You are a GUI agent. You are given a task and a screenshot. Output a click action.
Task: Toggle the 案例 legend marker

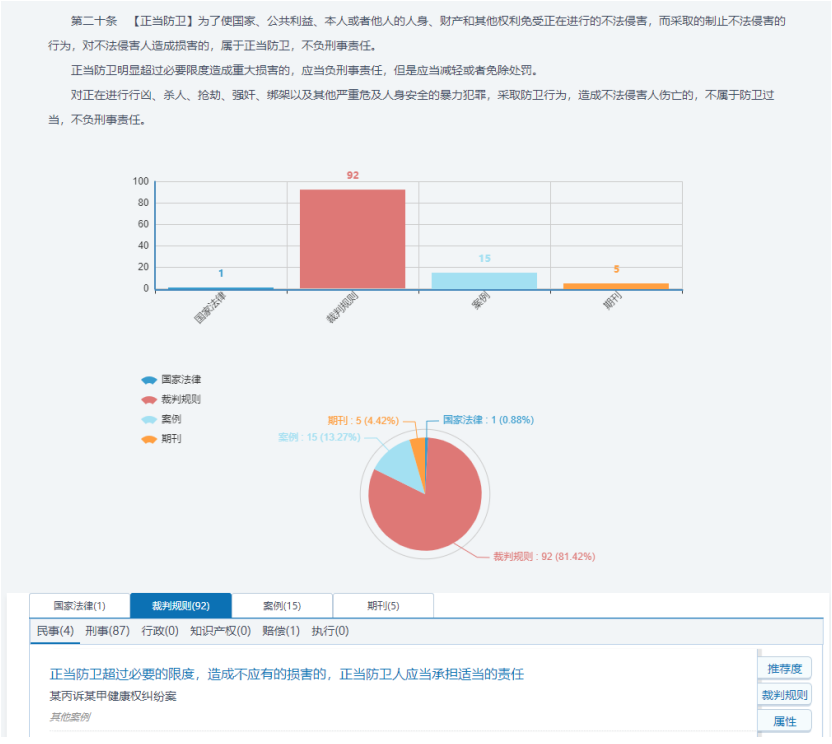pyautogui.click(x=149, y=419)
